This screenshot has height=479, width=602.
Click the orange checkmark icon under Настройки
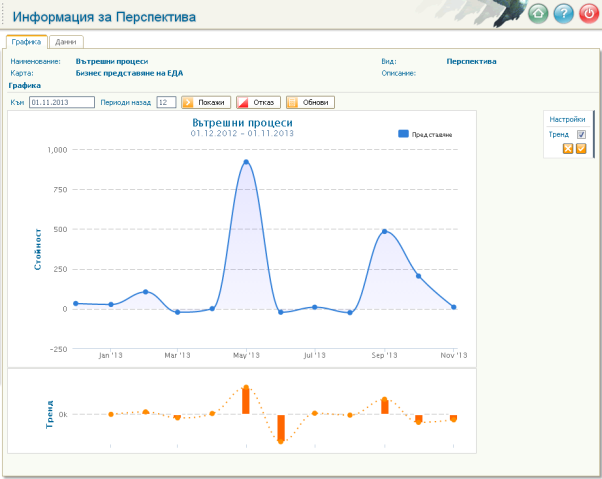581,149
